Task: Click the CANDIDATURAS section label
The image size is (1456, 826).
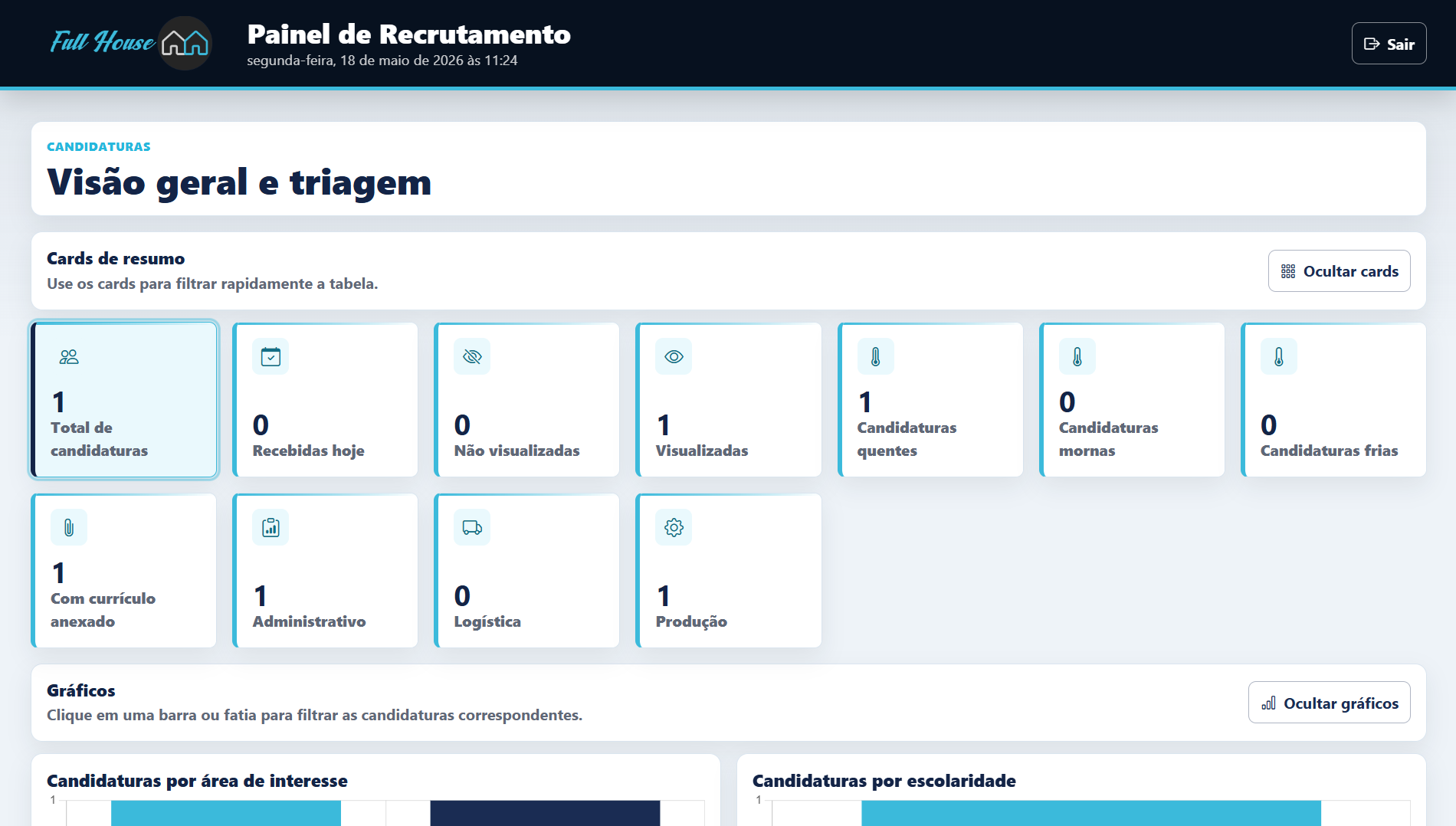Action: (99, 146)
